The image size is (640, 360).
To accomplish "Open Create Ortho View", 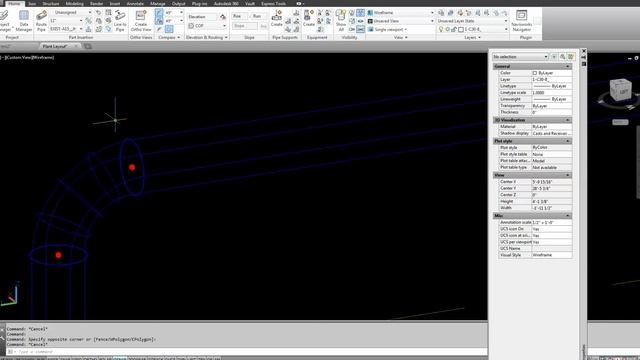I will [x=141, y=21].
